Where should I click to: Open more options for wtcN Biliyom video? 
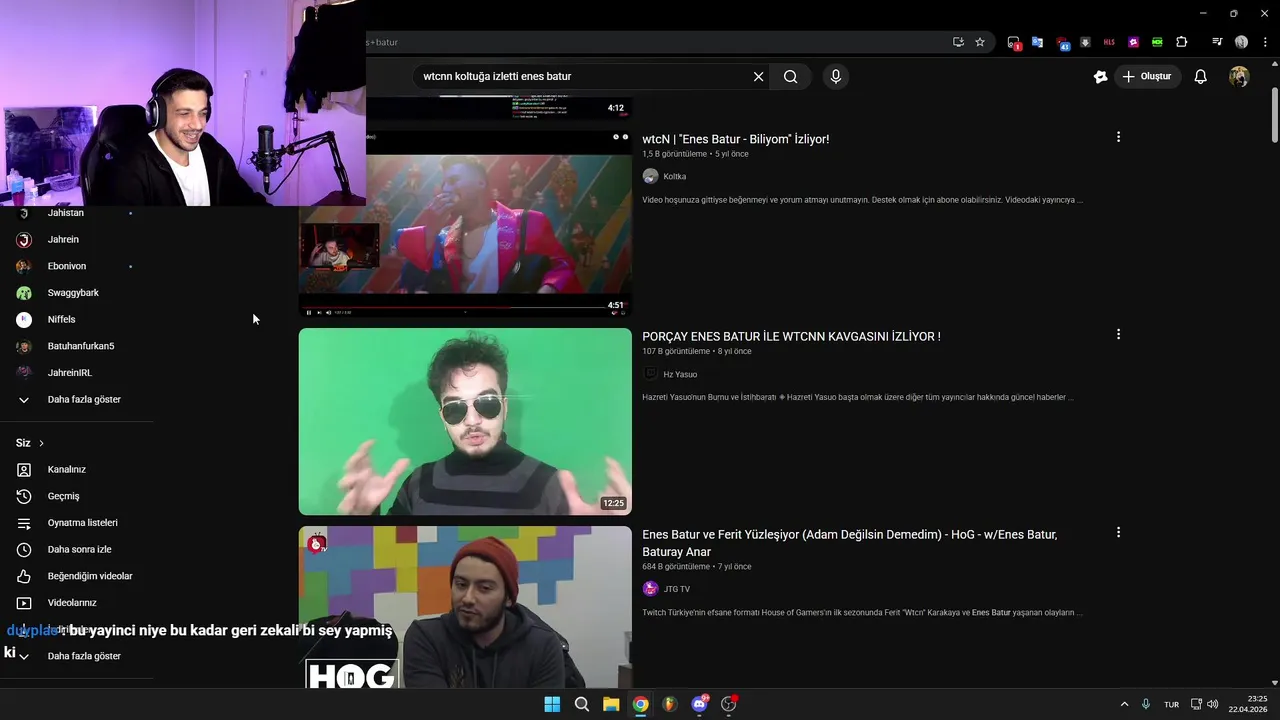pos(1118,137)
